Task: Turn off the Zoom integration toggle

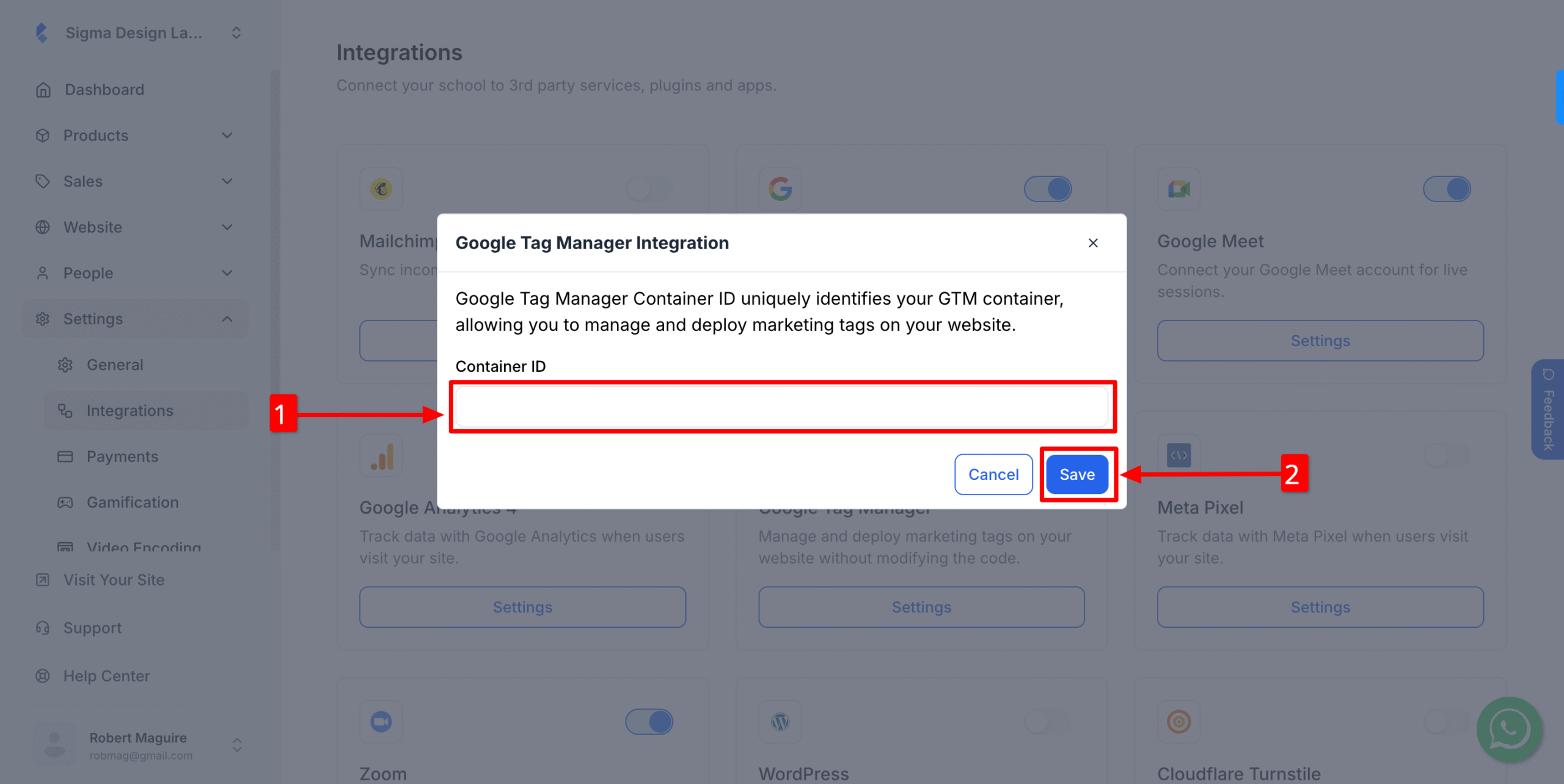Action: tap(649, 721)
